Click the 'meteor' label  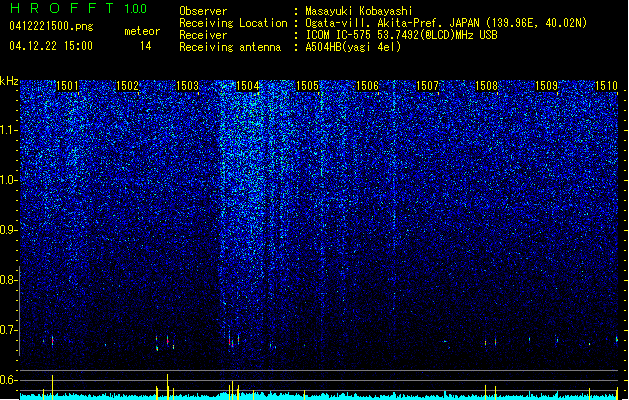(x=142, y=31)
